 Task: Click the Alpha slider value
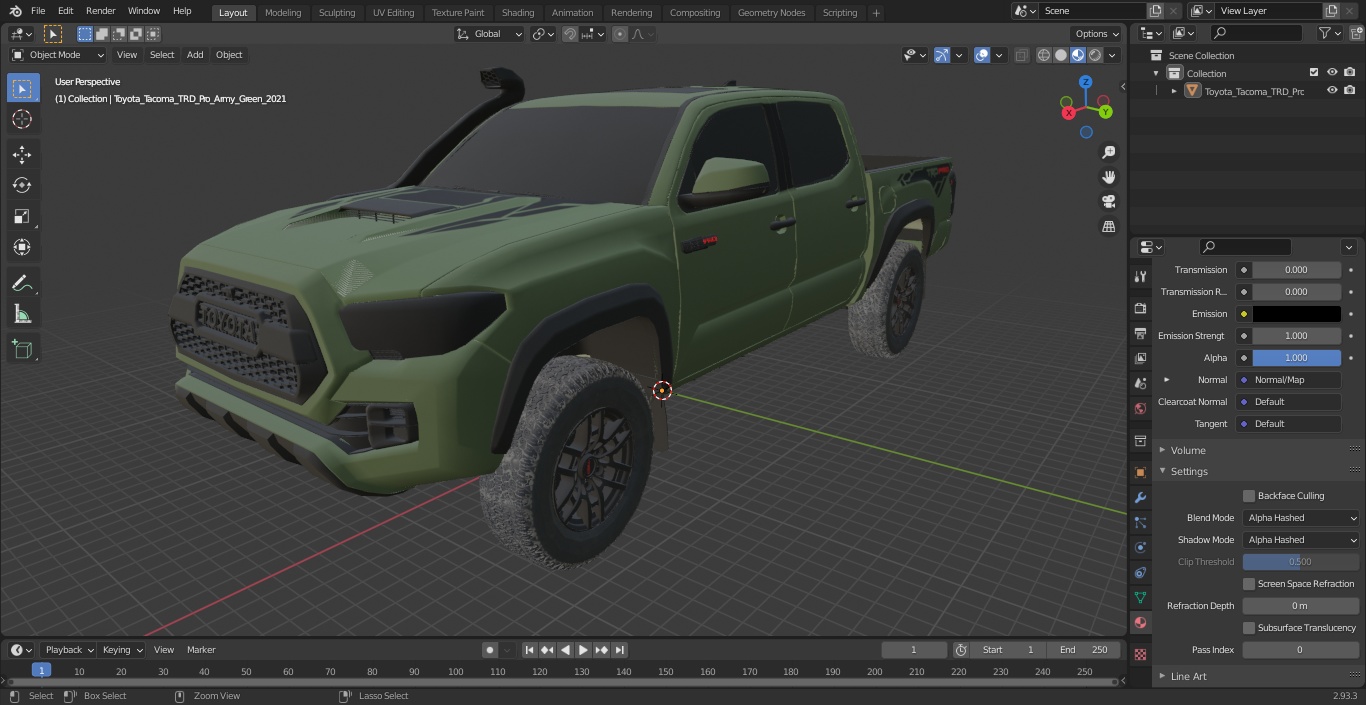[1296, 358]
